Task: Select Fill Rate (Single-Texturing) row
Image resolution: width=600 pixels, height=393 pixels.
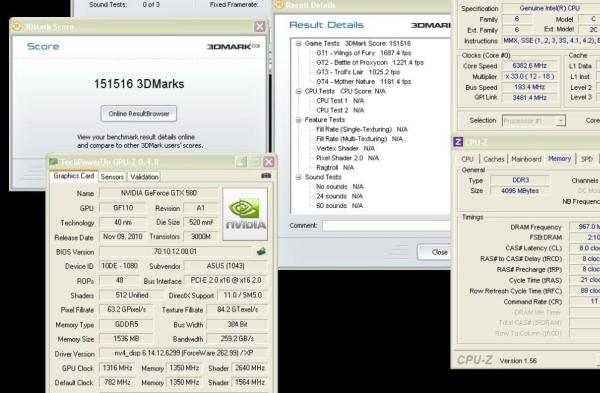Action: 362,130
